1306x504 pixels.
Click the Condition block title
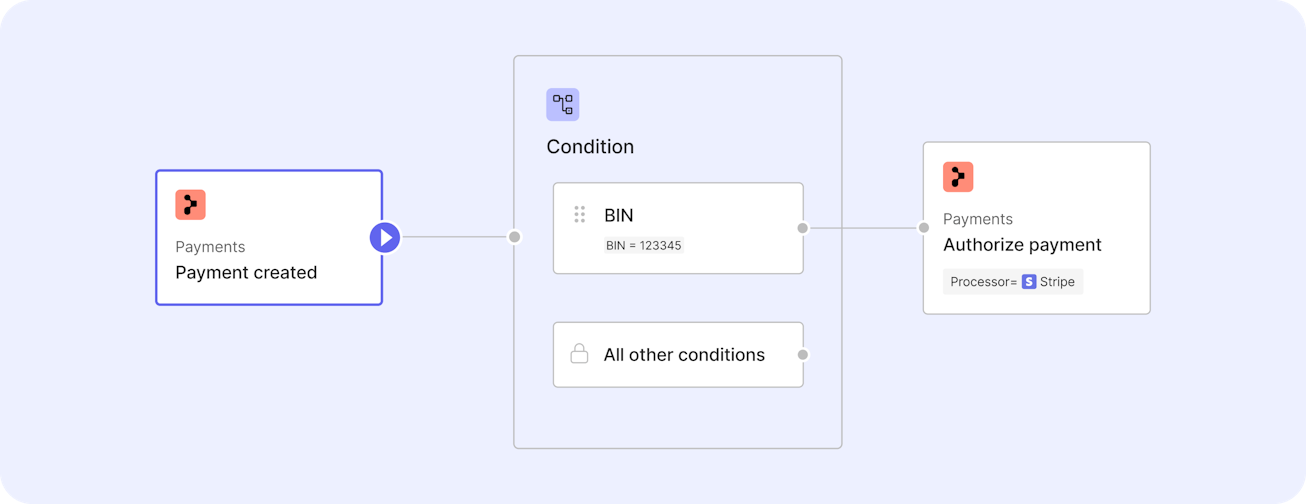pos(590,147)
